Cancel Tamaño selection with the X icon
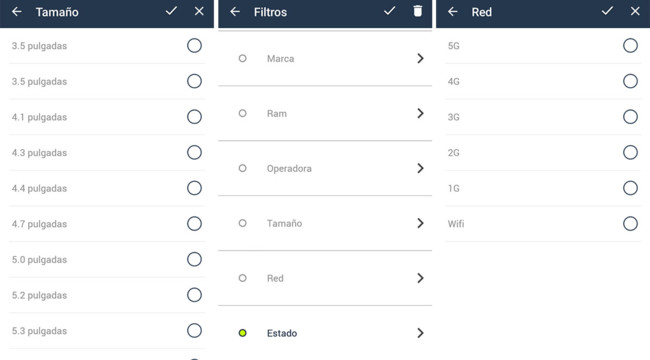 pos(199,11)
